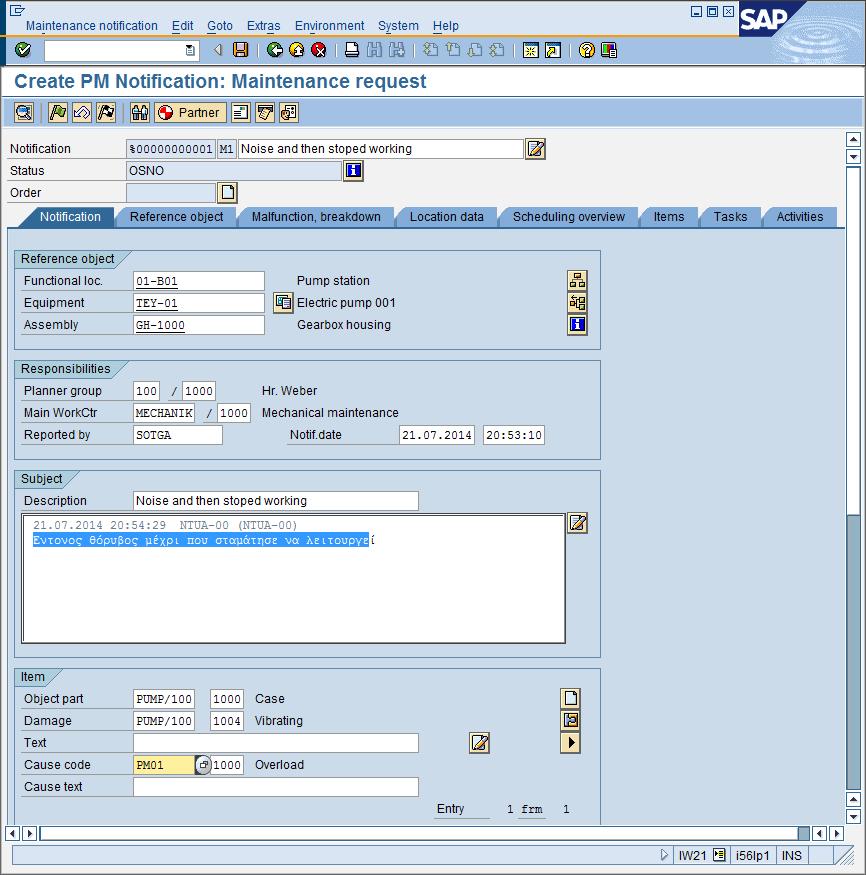This screenshot has width=866, height=875.
Task: Open Location data tab
Action: point(446,217)
